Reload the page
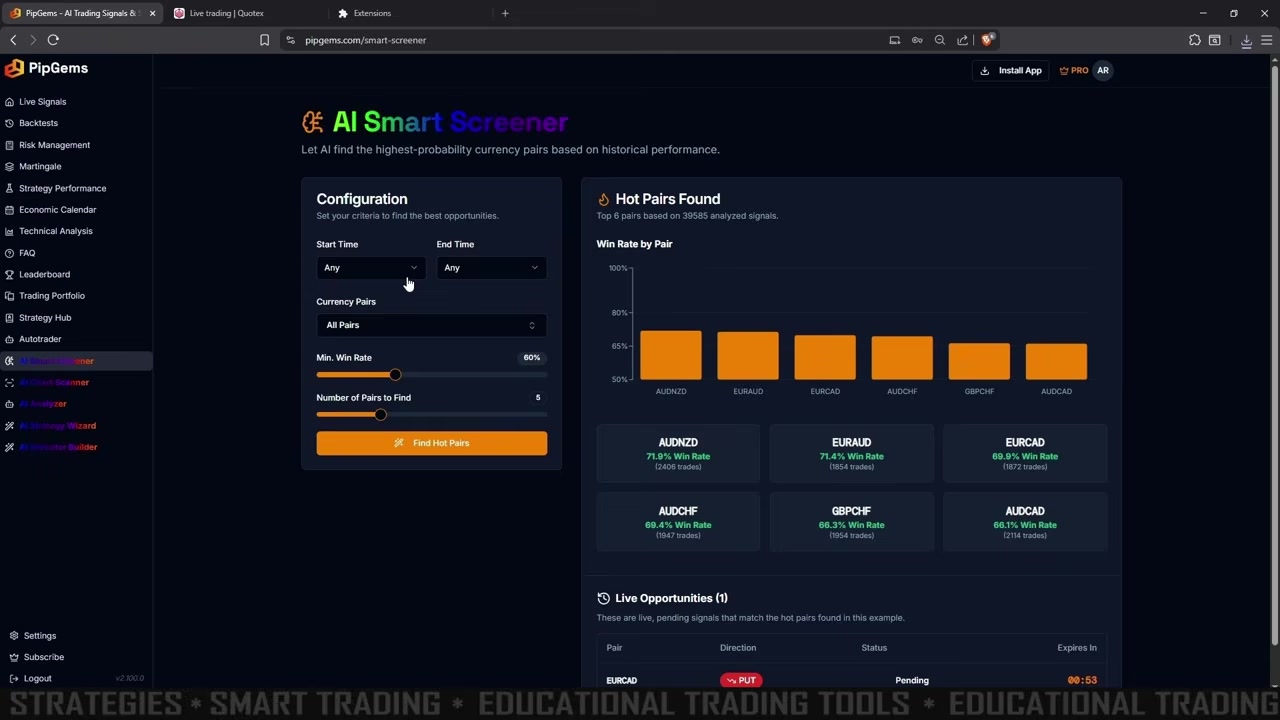This screenshot has width=1280, height=720. click(53, 40)
